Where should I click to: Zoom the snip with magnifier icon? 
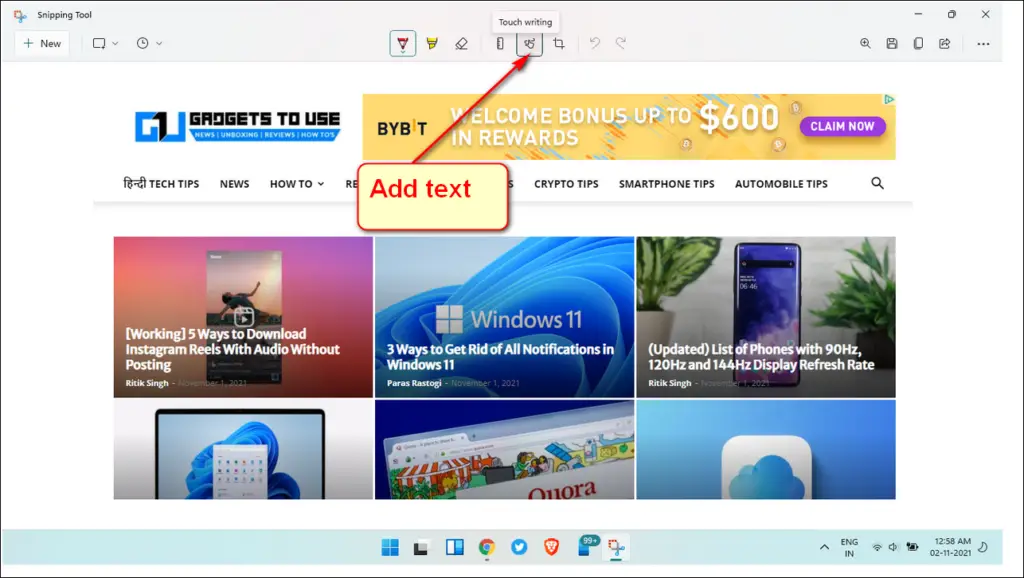[865, 43]
